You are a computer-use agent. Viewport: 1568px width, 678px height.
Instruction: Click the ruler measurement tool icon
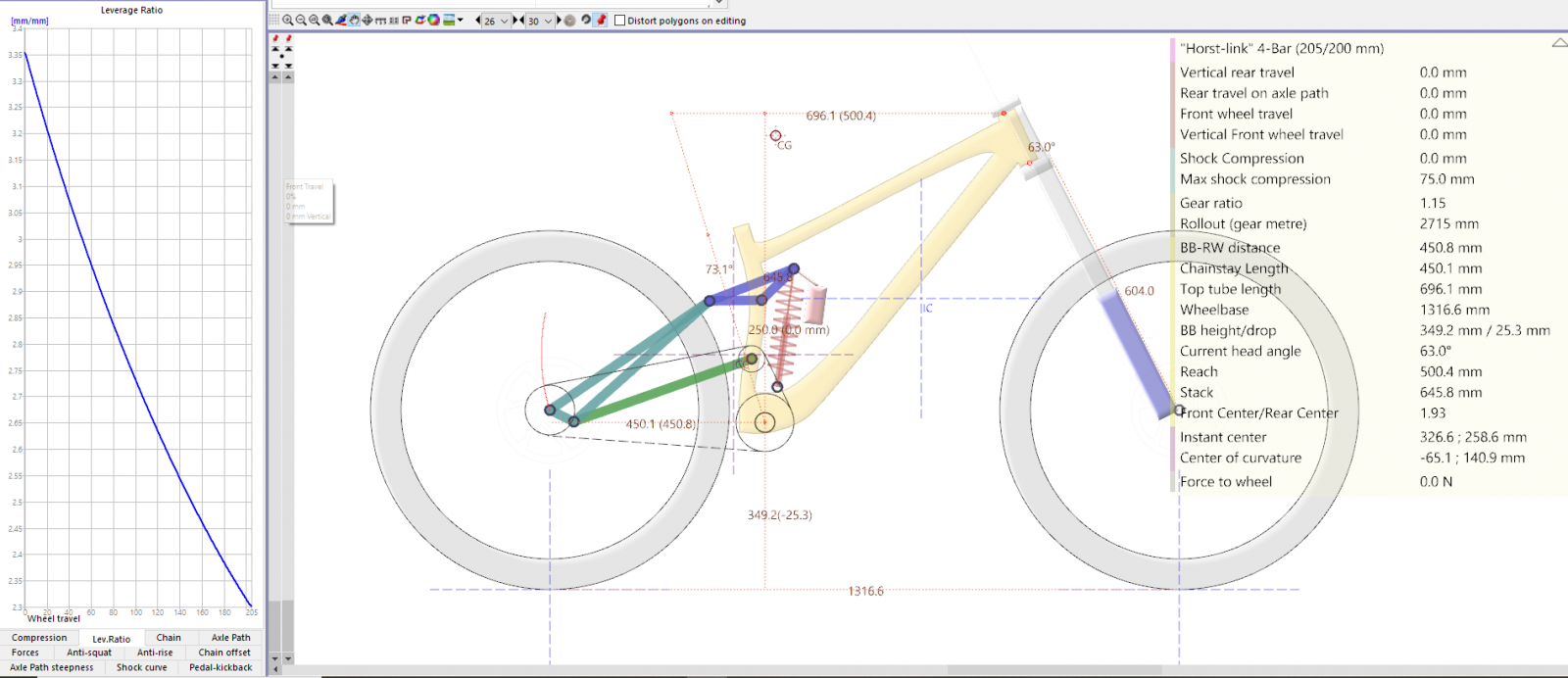[x=380, y=21]
